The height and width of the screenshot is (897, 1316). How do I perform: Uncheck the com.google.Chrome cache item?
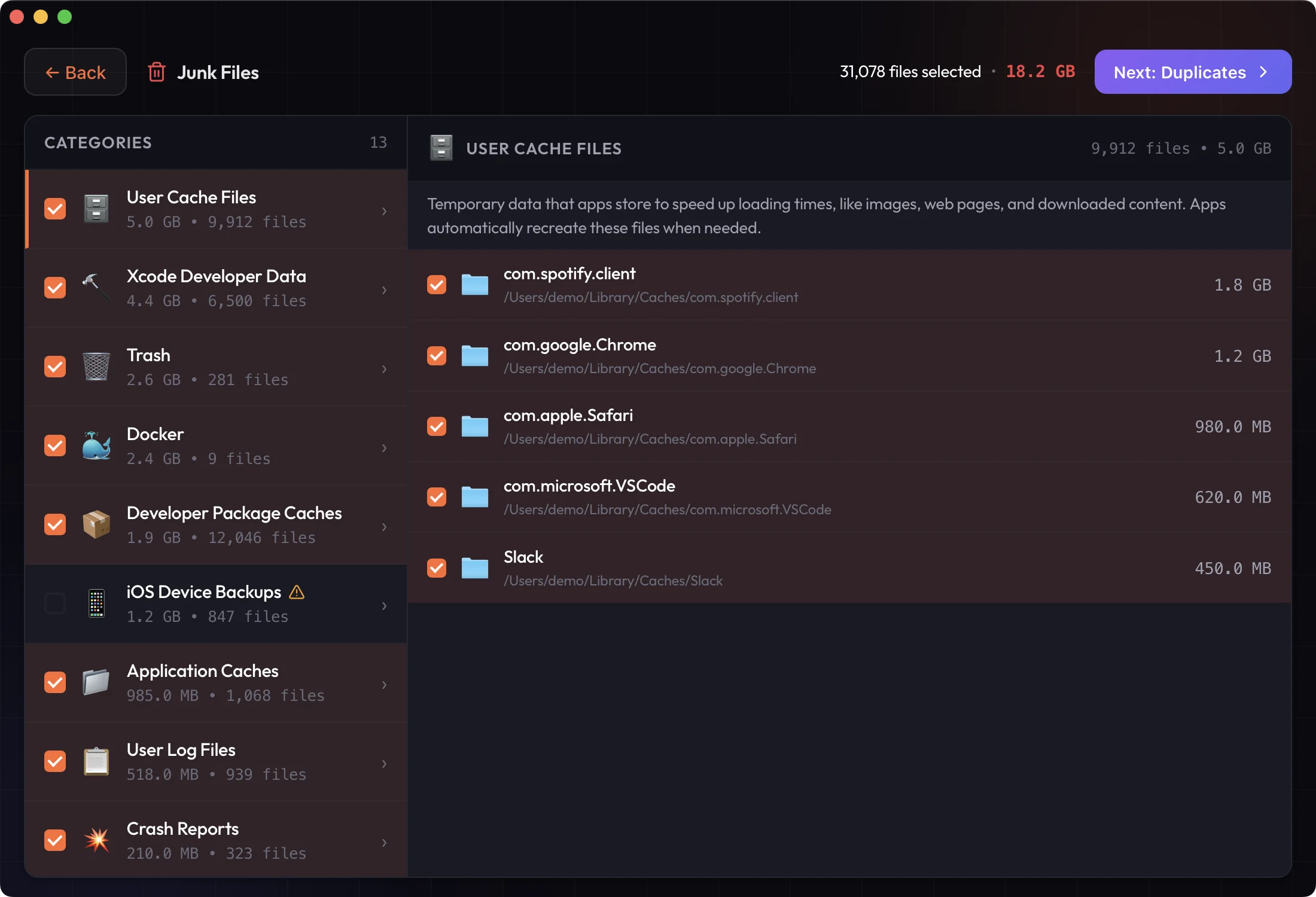click(x=437, y=356)
